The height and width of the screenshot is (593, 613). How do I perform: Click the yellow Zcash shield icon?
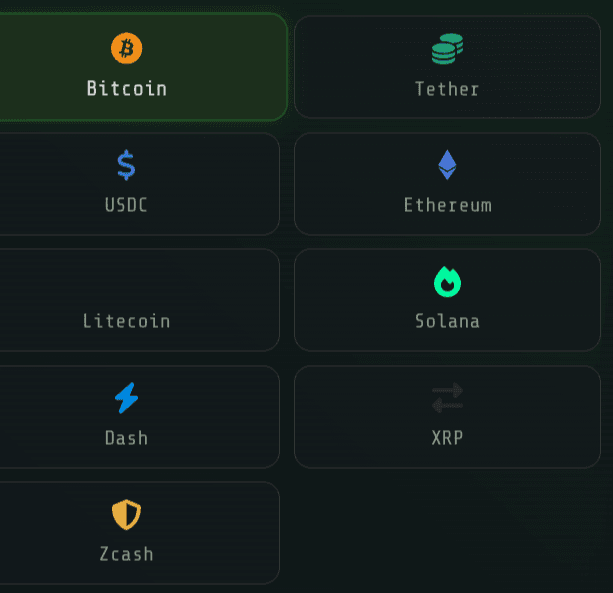pos(126,514)
